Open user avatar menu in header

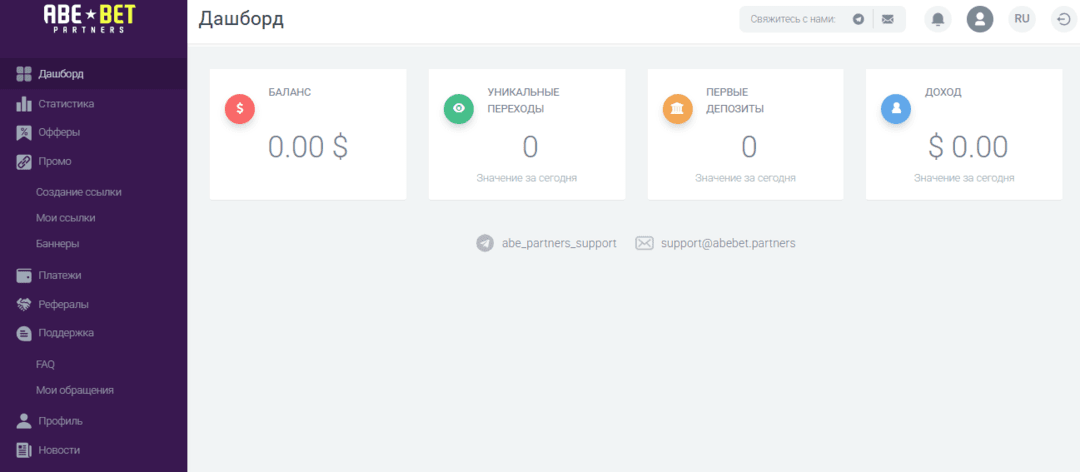pos(980,19)
